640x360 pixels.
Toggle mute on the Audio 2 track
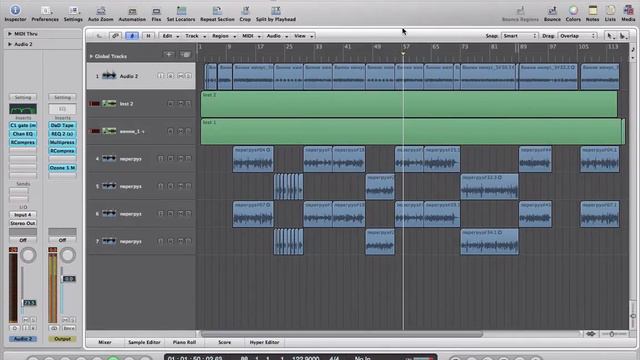click(x=180, y=76)
